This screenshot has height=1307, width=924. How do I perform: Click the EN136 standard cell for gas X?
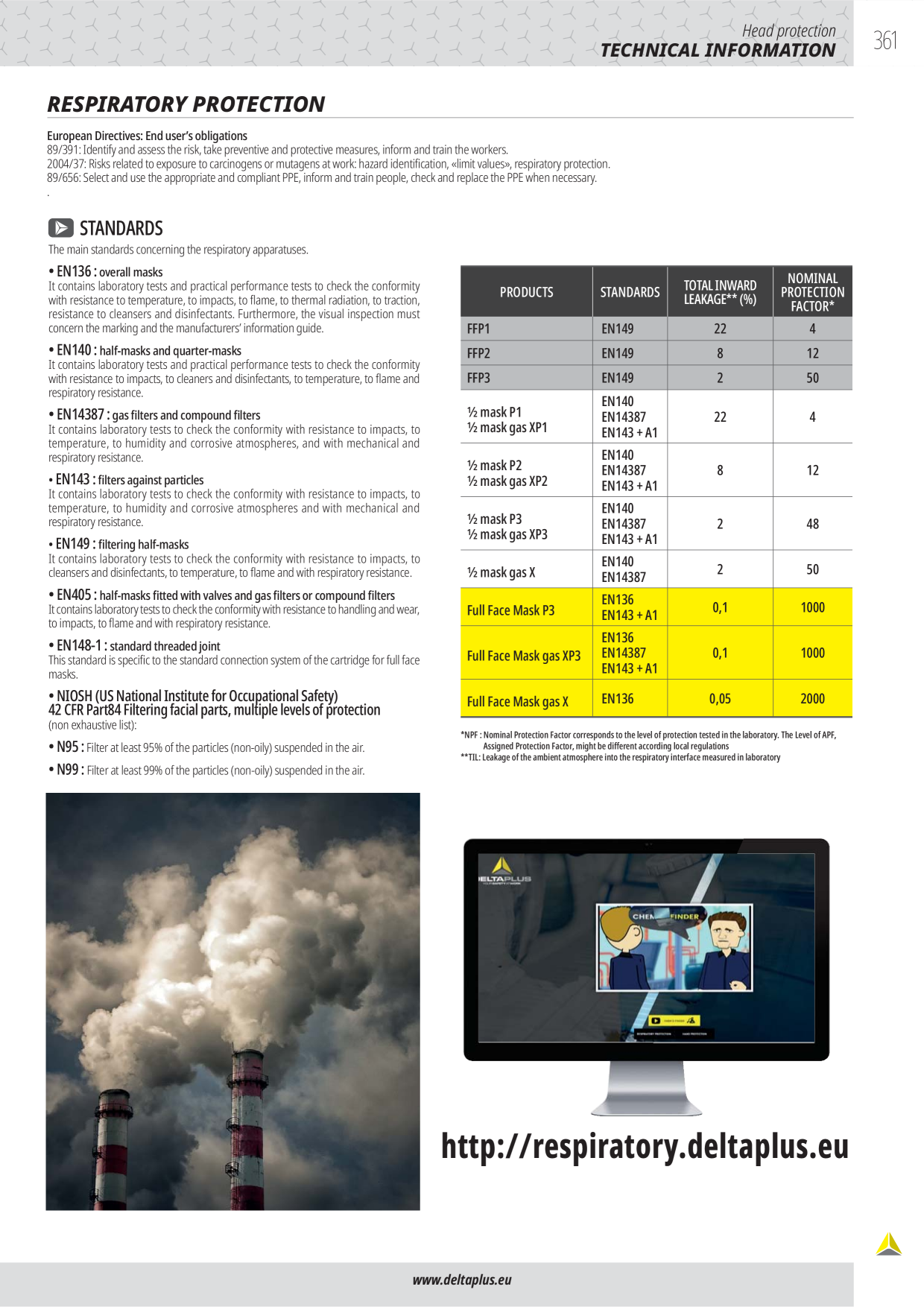[x=630, y=699]
